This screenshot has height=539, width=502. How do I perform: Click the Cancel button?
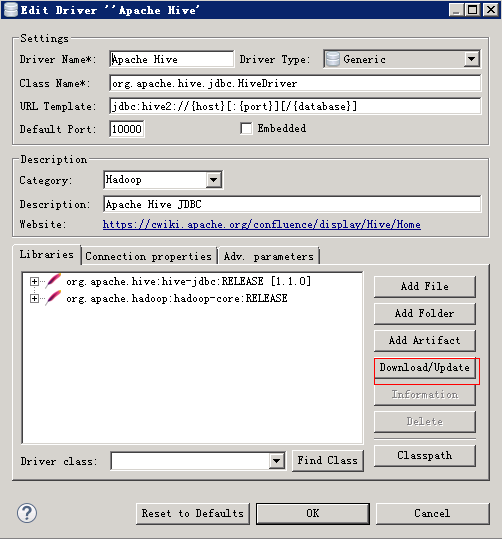[x=432, y=514]
